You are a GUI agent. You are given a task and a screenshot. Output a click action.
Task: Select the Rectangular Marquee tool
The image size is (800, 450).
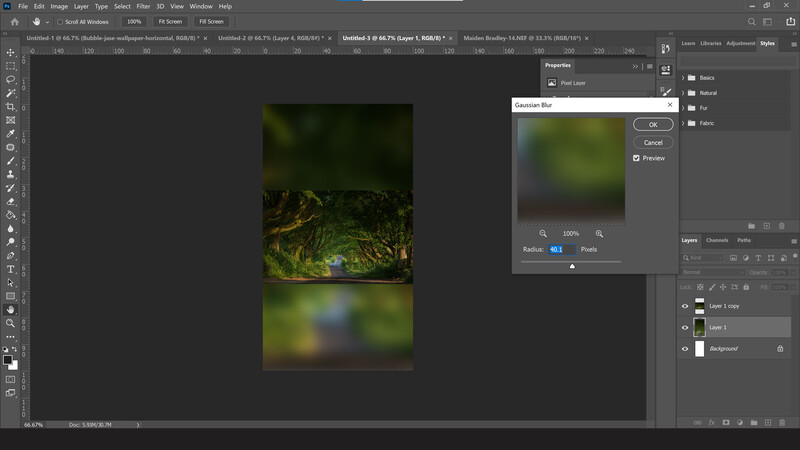(x=10, y=66)
